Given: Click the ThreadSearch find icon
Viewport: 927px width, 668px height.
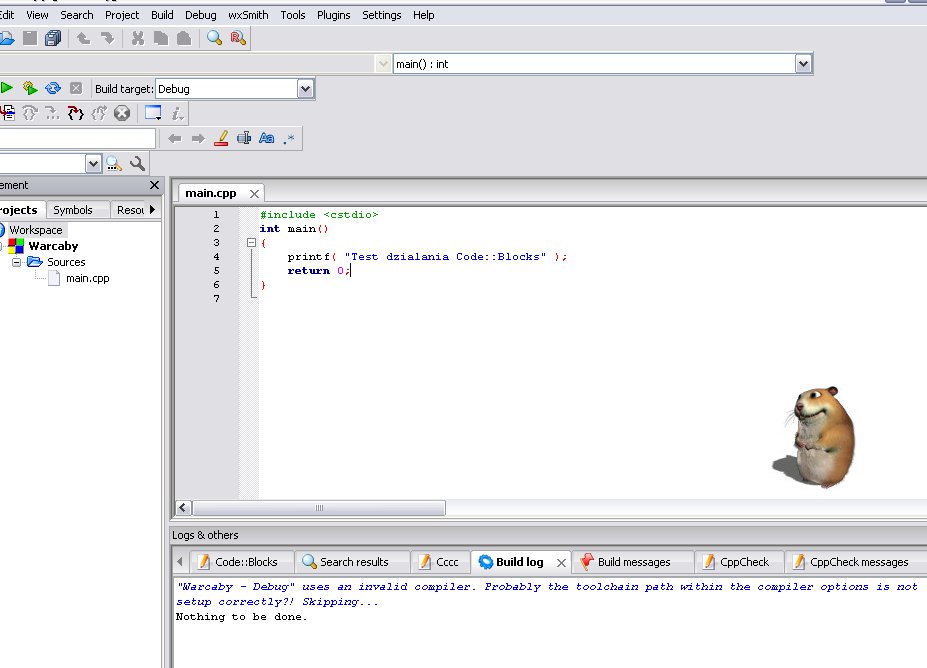Looking at the screenshot, I should [114, 164].
